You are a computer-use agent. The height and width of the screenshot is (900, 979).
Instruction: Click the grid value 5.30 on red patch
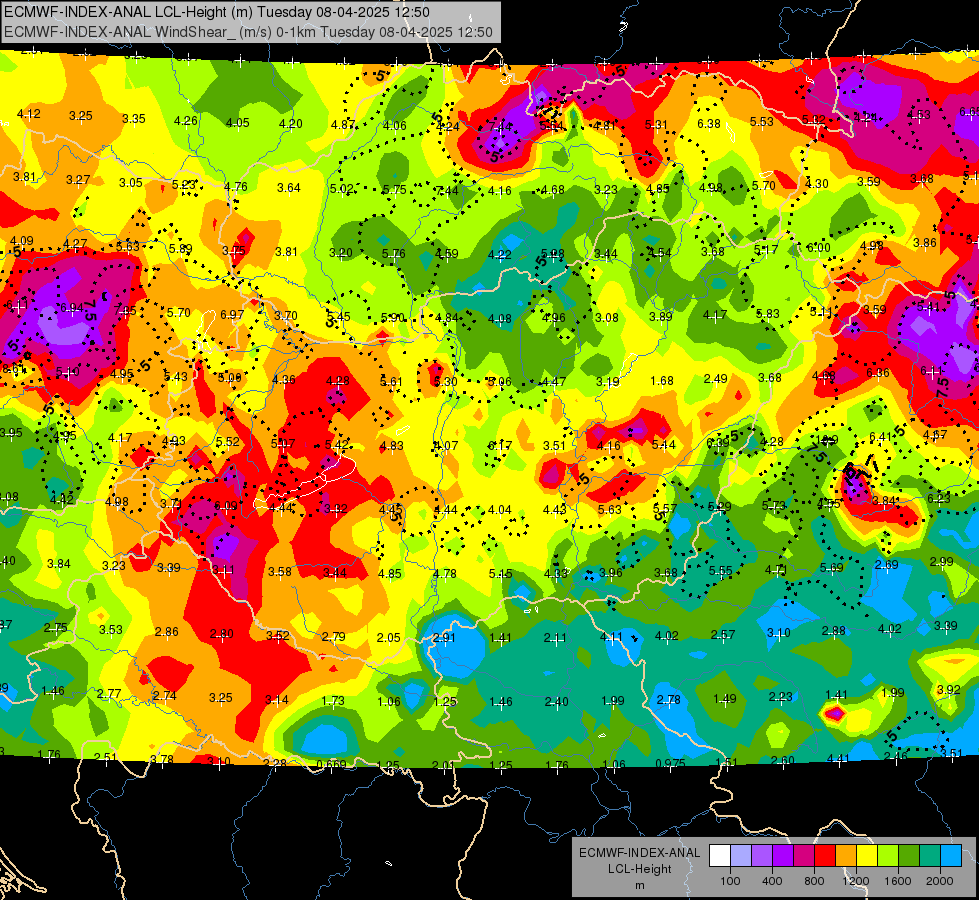pos(445,382)
